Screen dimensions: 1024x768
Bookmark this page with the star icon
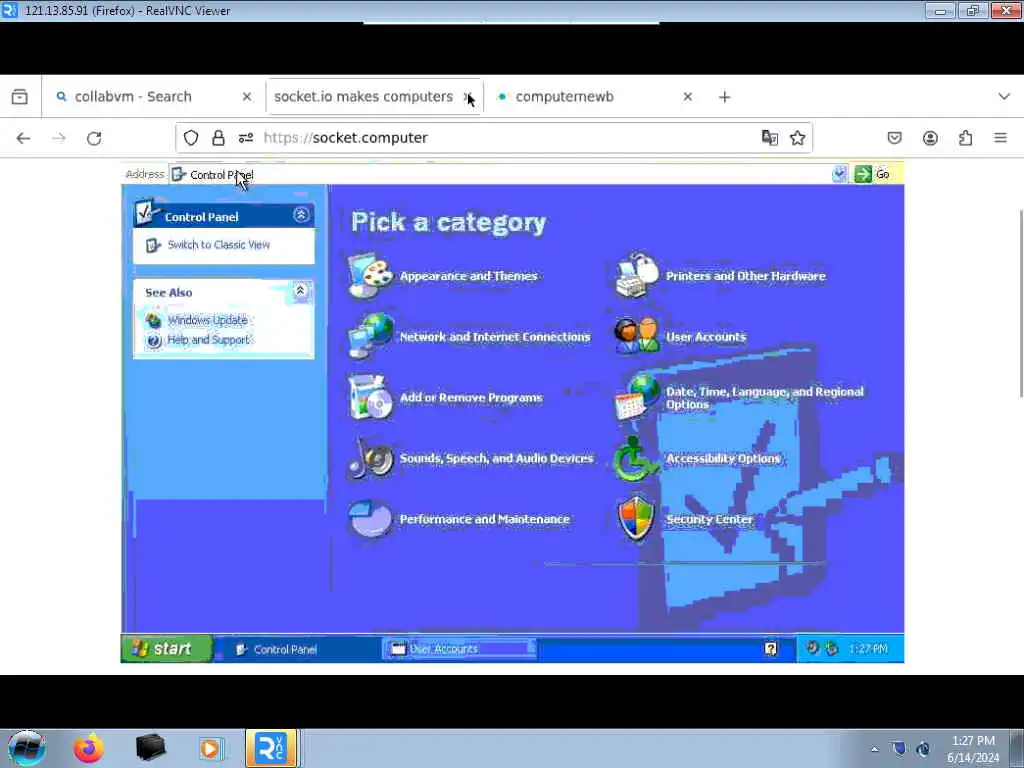coord(797,138)
